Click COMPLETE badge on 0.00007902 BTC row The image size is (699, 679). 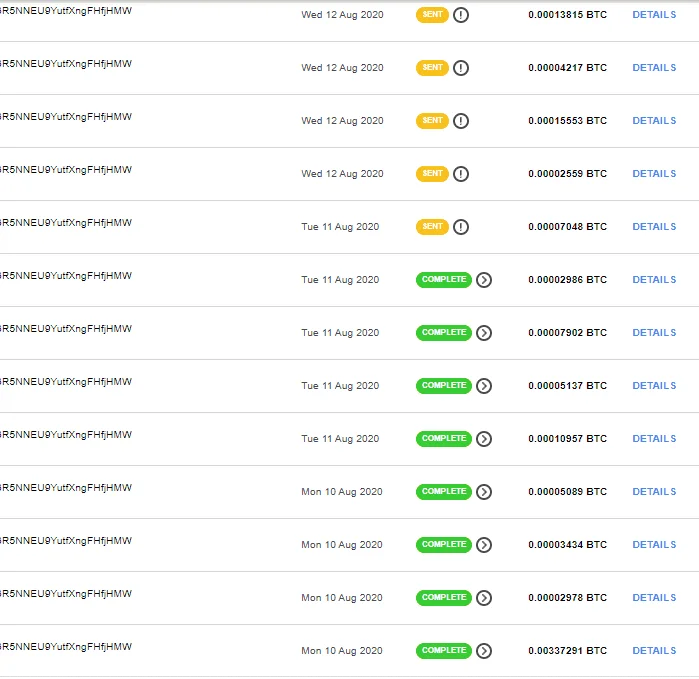coord(444,333)
